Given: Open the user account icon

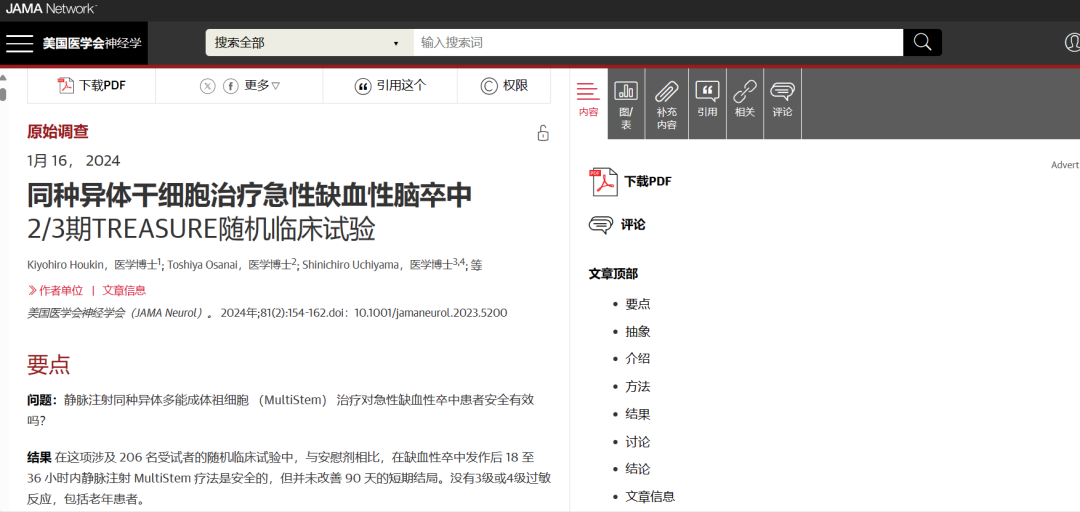Looking at the screenshot, I should [1072, 43].
